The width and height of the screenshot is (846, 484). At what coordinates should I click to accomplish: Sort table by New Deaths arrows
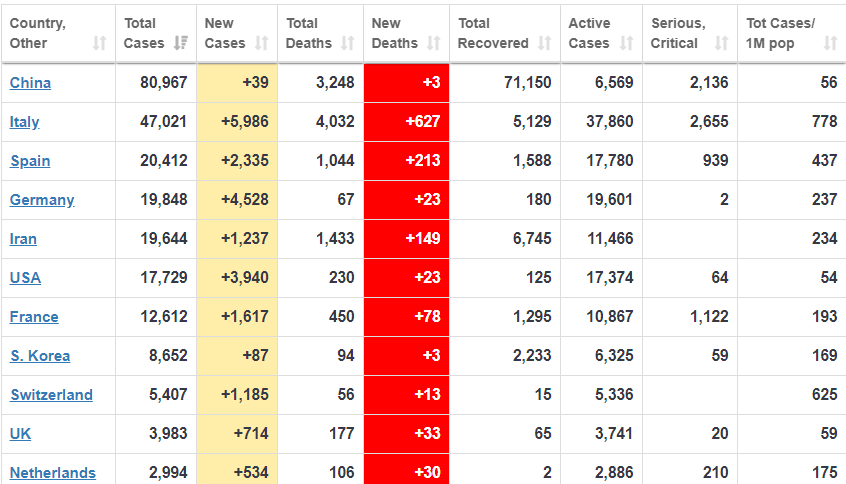(x=433, y=43)
